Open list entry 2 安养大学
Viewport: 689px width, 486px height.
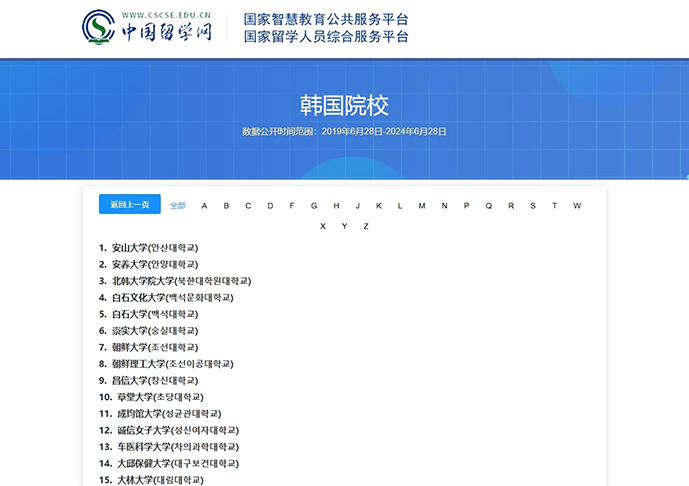149,265
